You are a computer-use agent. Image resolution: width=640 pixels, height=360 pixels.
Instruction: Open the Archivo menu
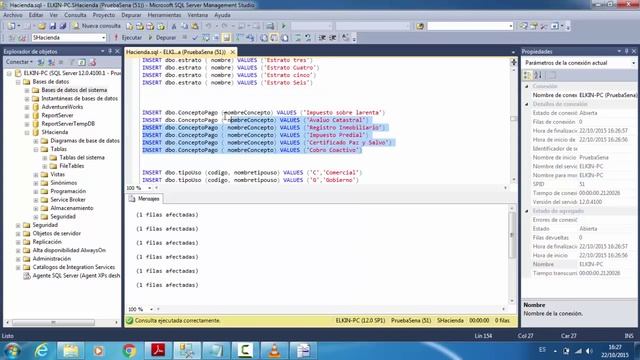coord(13,15)
